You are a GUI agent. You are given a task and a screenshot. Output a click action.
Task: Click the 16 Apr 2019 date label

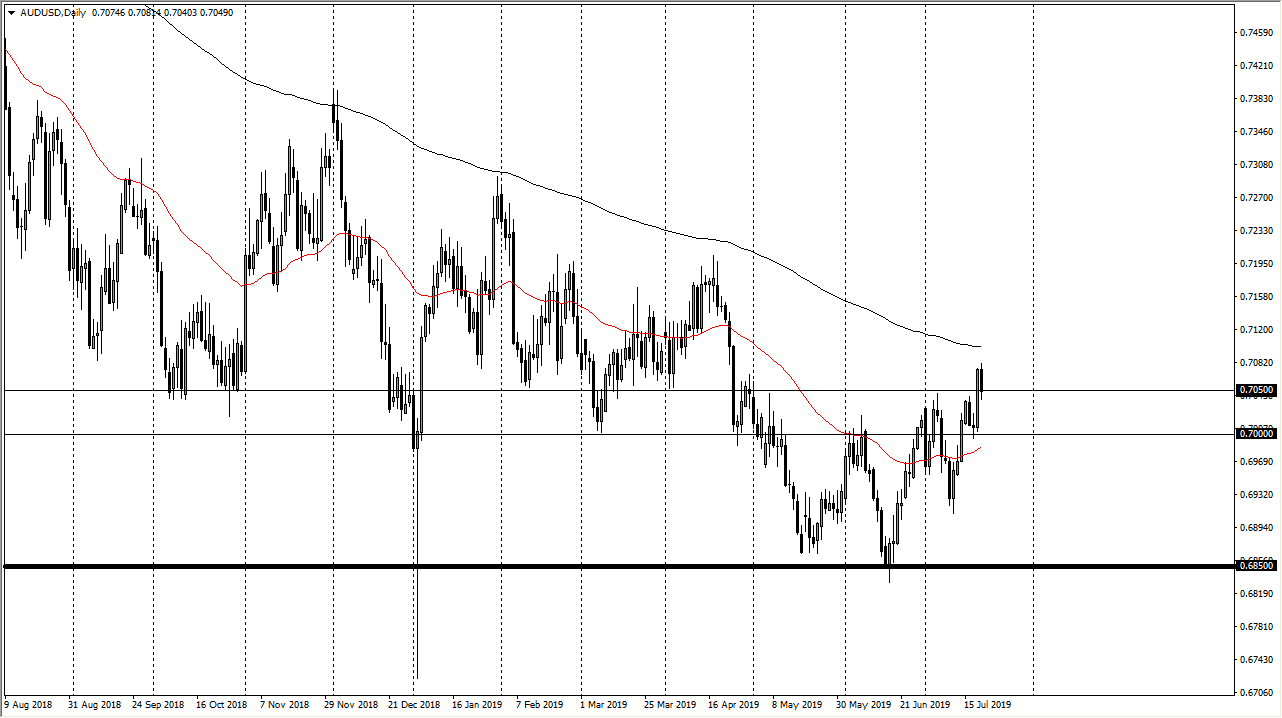point(735,704)
